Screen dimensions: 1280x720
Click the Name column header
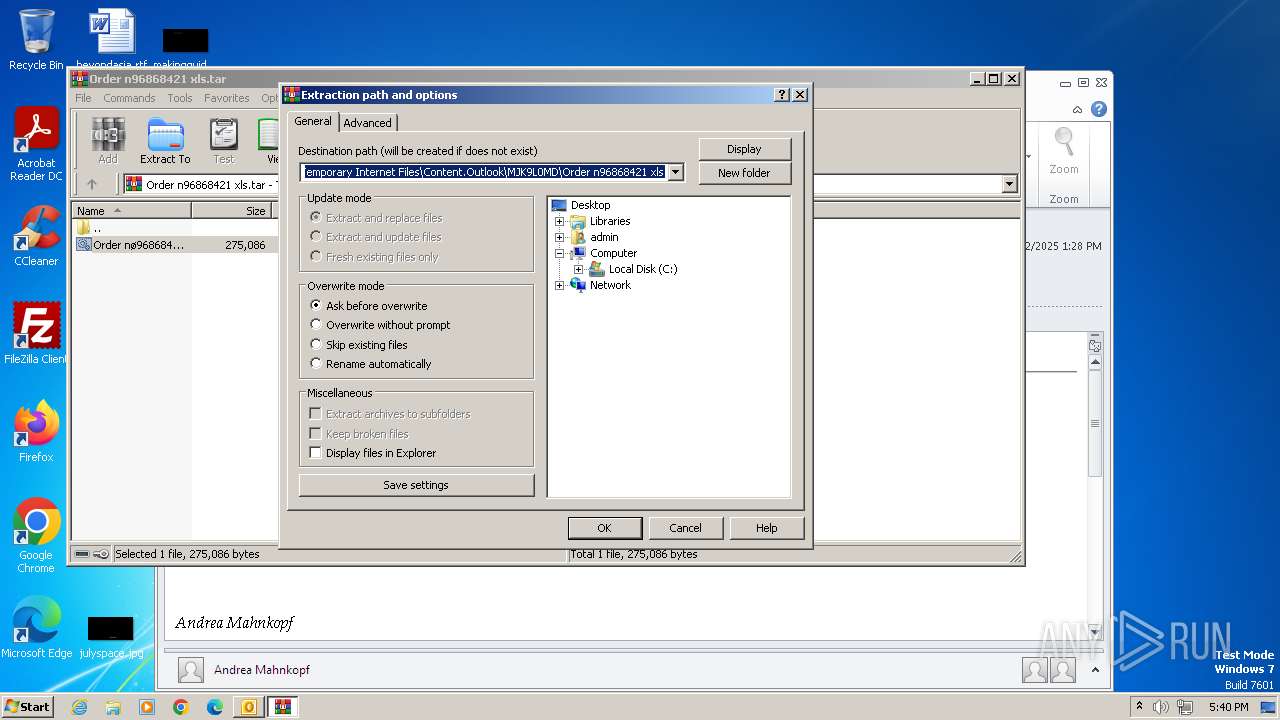click(132, 211)
